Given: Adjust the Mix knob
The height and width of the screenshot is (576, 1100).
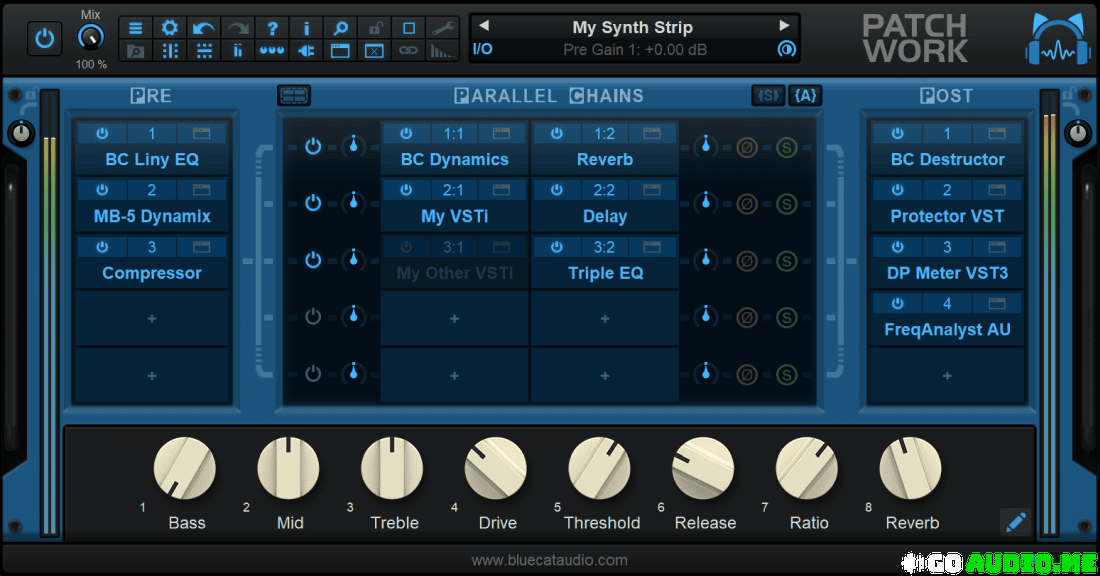Looking at the screenshot, I should pos(90,37).
